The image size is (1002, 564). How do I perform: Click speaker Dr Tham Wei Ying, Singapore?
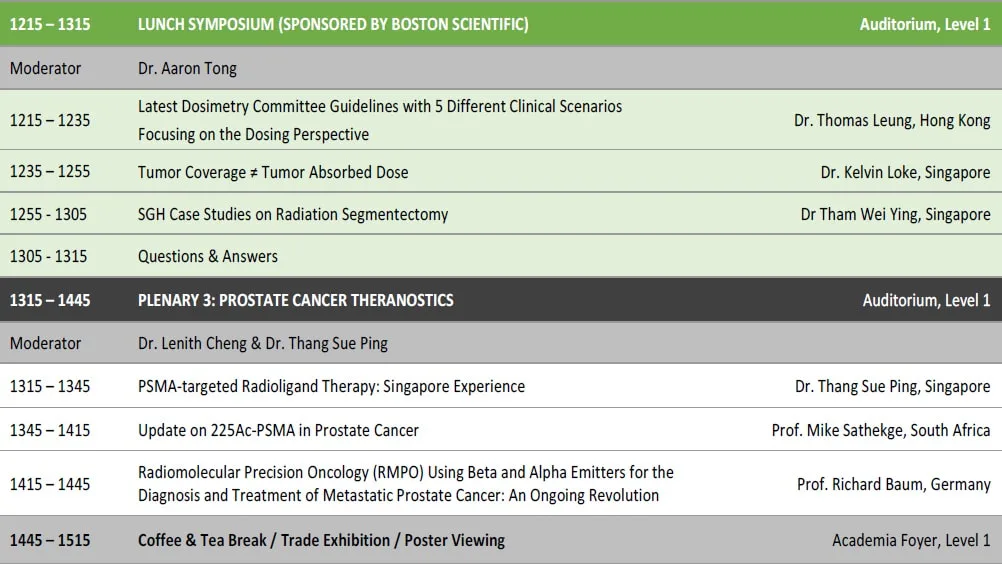pos(895,214)
